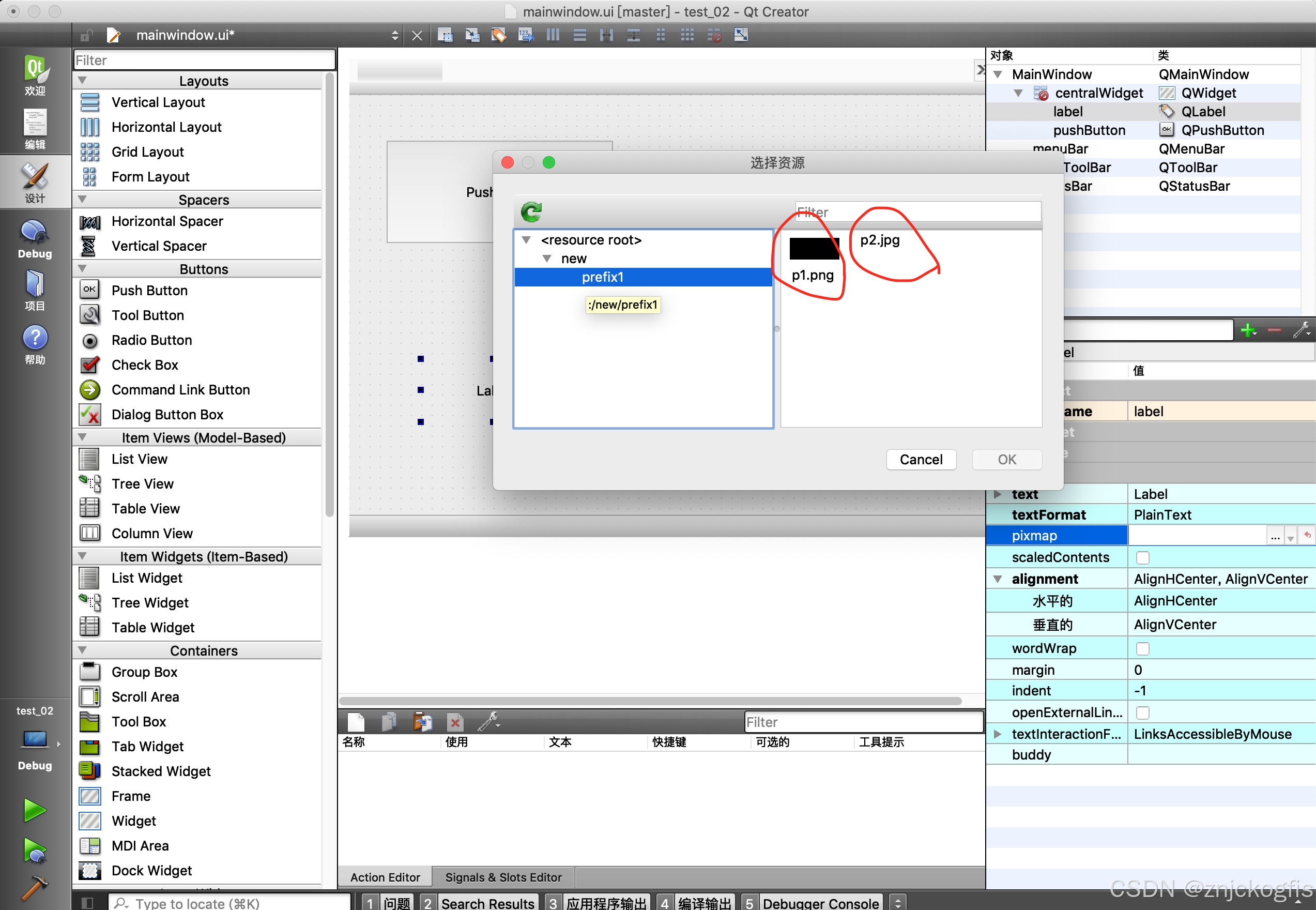The image size is (1316, 910).
Task: Apply horizontal layout toolbar icon
Action: [552, 35]
